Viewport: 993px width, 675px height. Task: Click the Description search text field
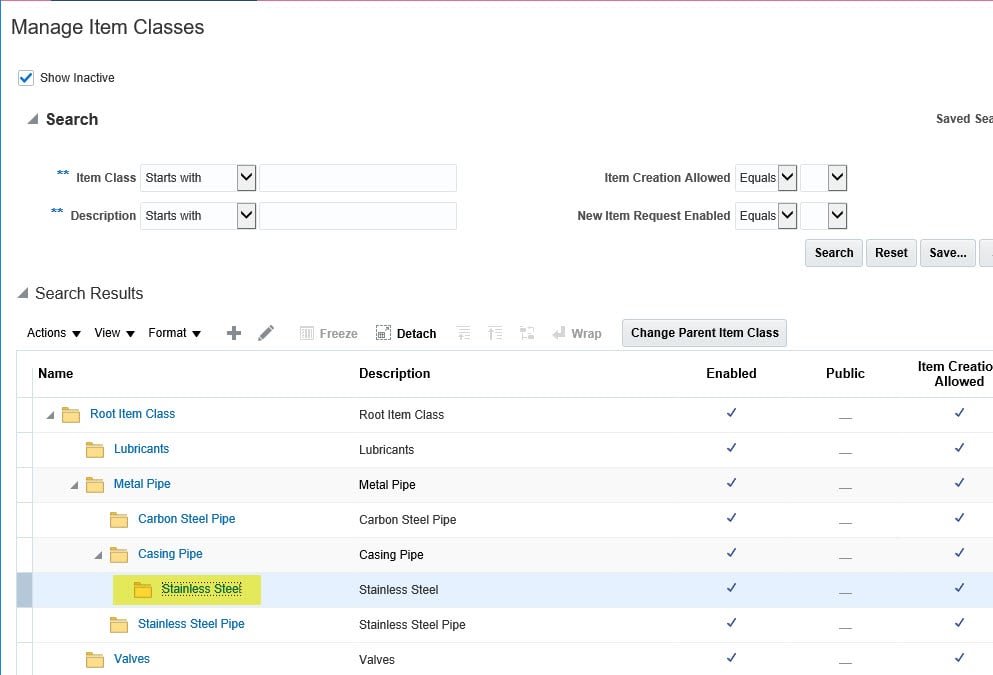point(358,216)
